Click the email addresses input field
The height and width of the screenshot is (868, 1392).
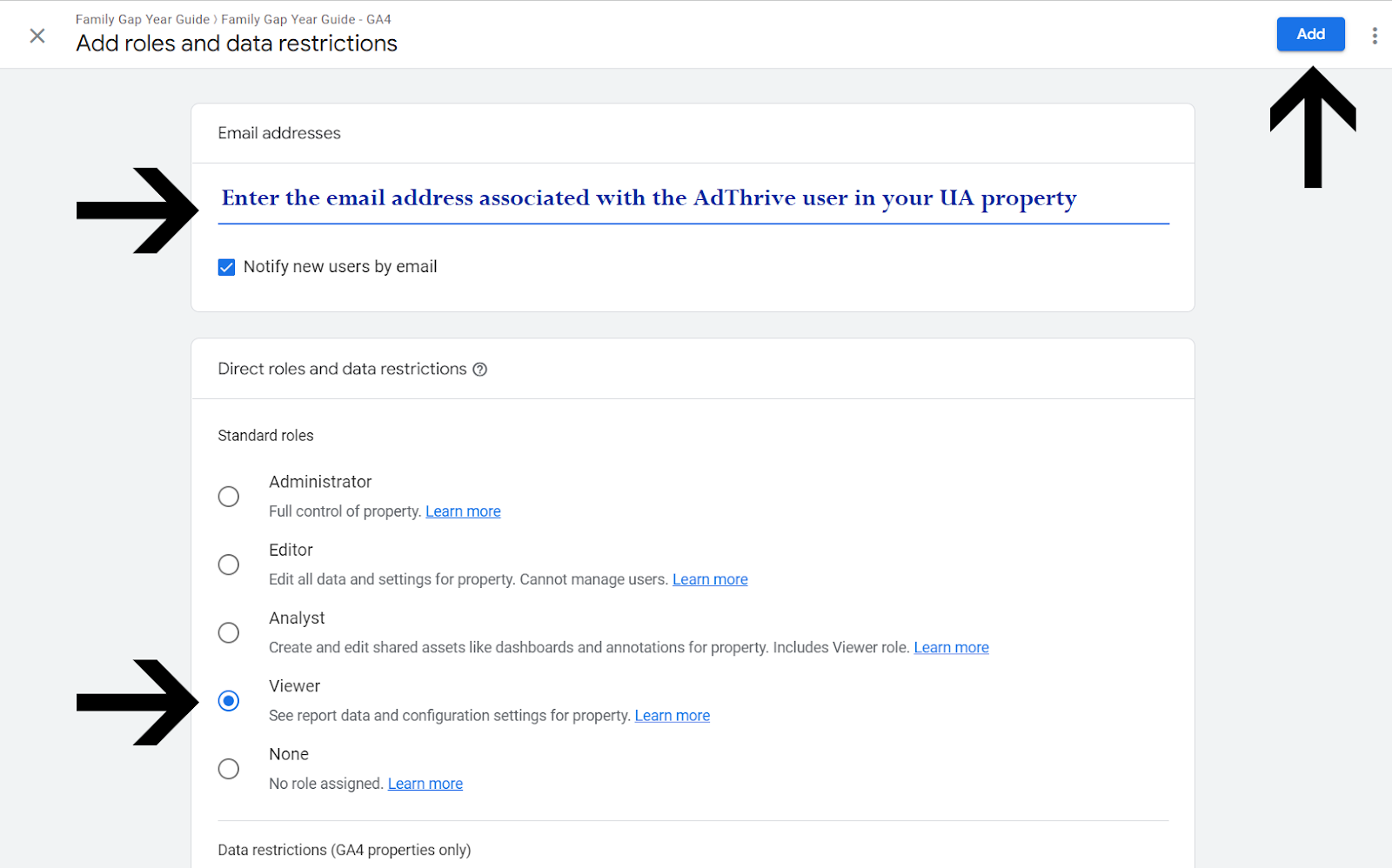pyautogui.click(x=693, y=199)
